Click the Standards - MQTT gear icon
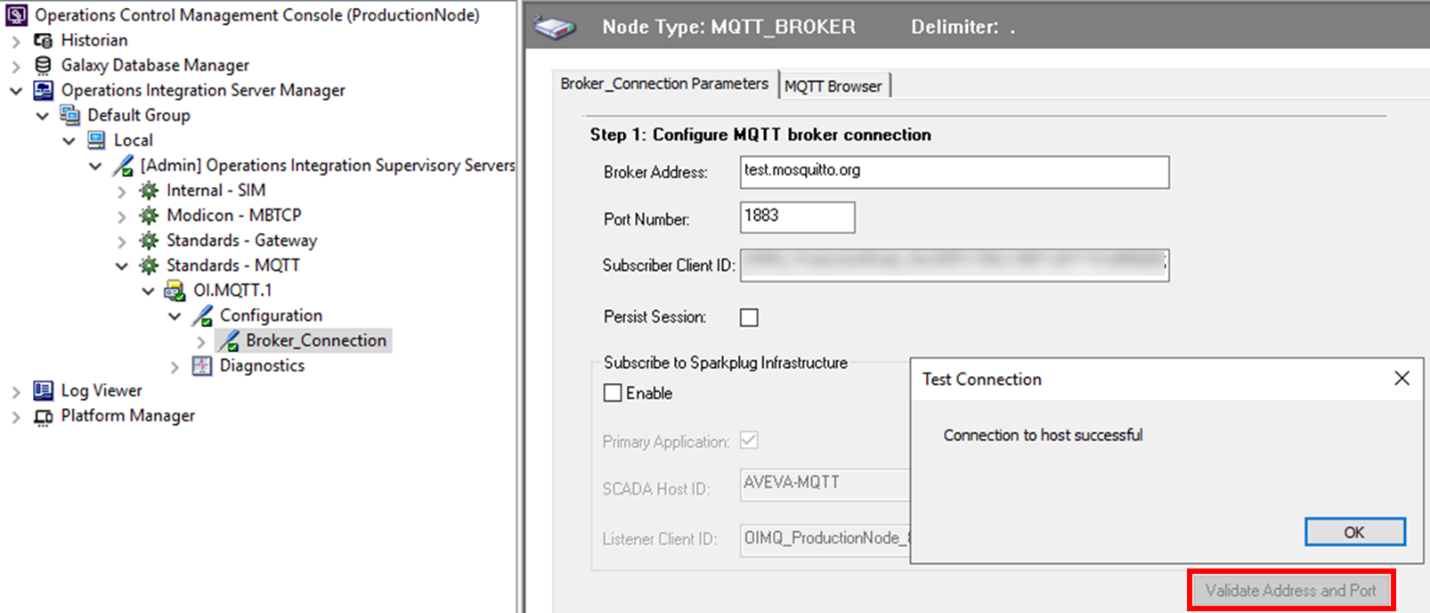 click(149, 265)
